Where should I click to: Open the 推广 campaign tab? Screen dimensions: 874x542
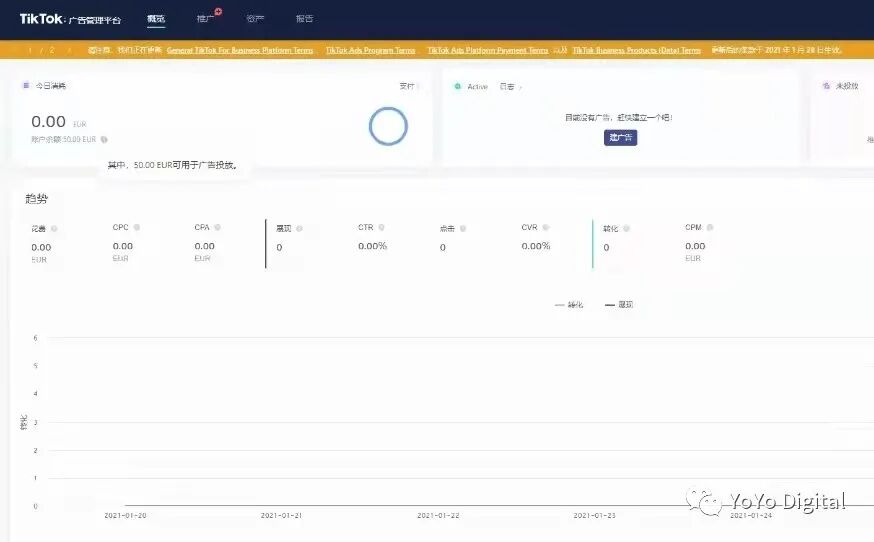tap(205, 18)
